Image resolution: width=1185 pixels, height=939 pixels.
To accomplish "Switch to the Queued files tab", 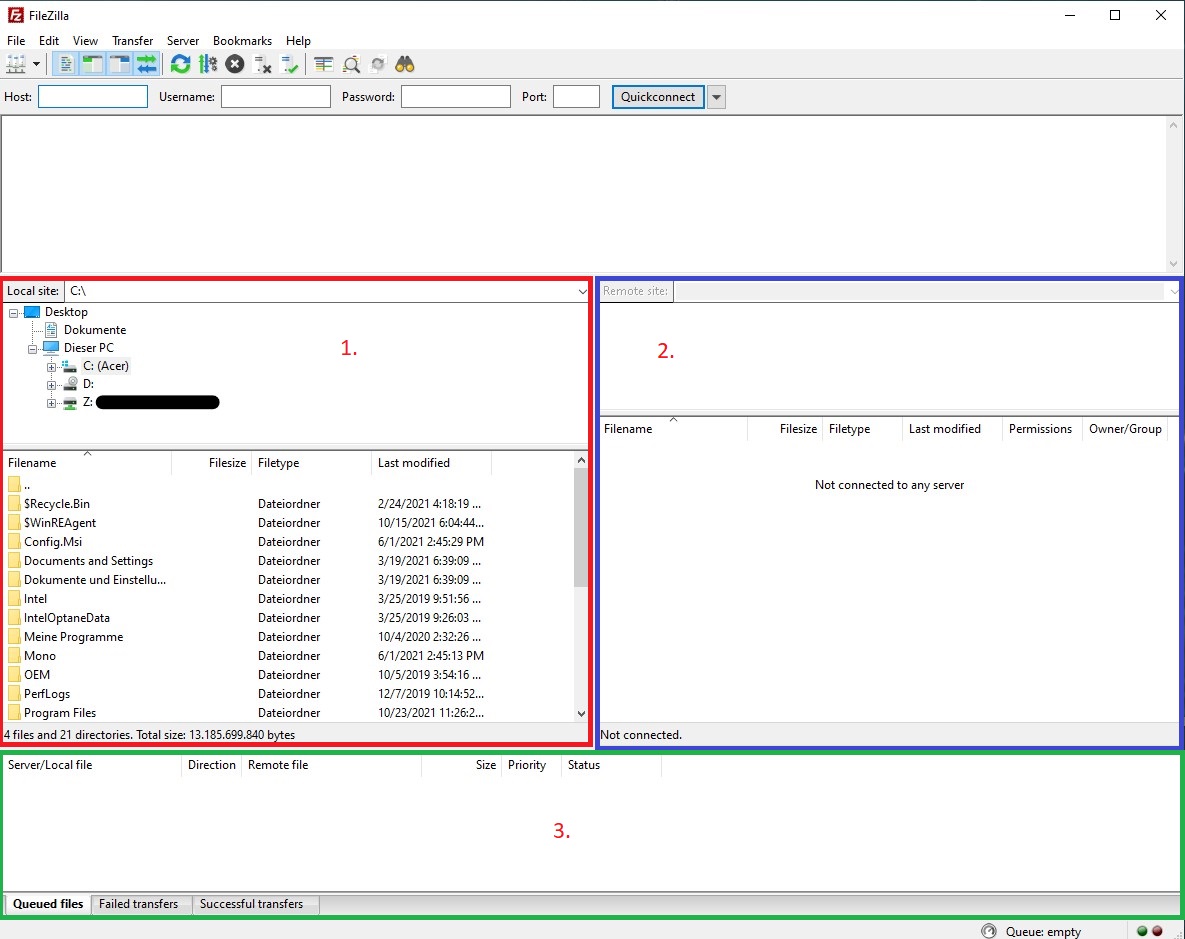I will pos(48,903).
